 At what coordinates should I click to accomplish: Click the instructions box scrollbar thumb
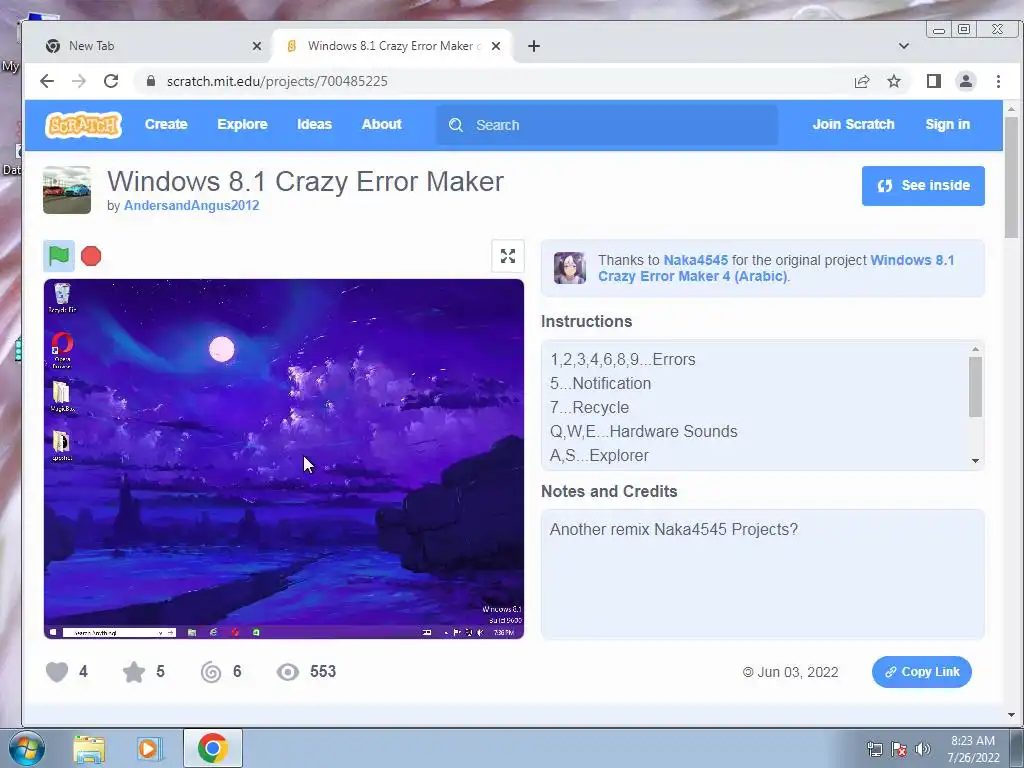975,387
